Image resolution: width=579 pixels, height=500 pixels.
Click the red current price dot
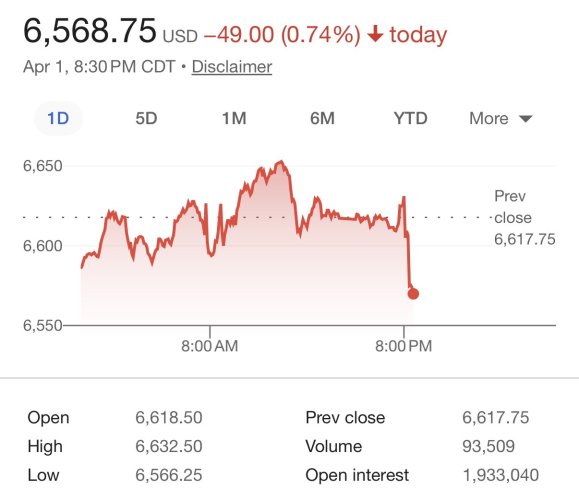413,294
